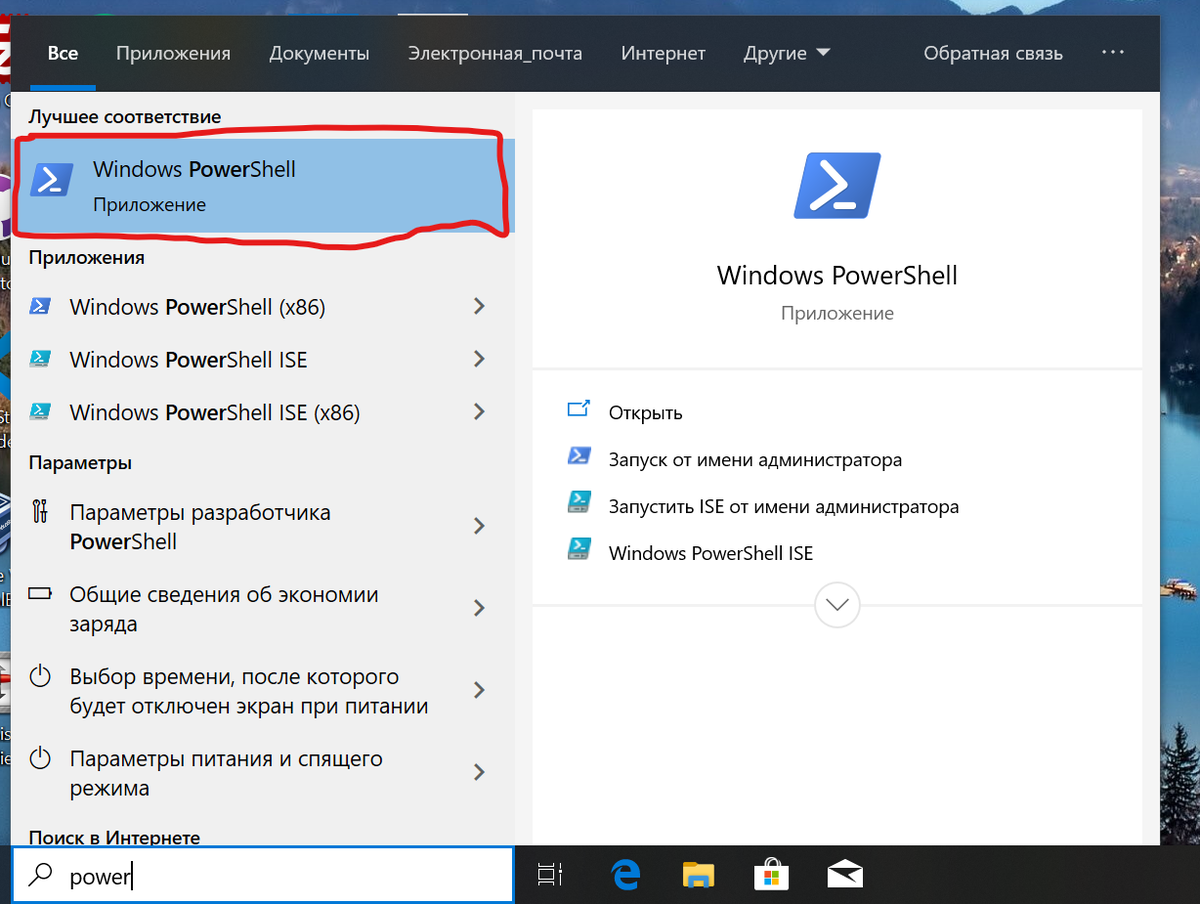Open Параметры разработчика PowerShell setting
The image size is (1200, 904).
tap(264, 527)
